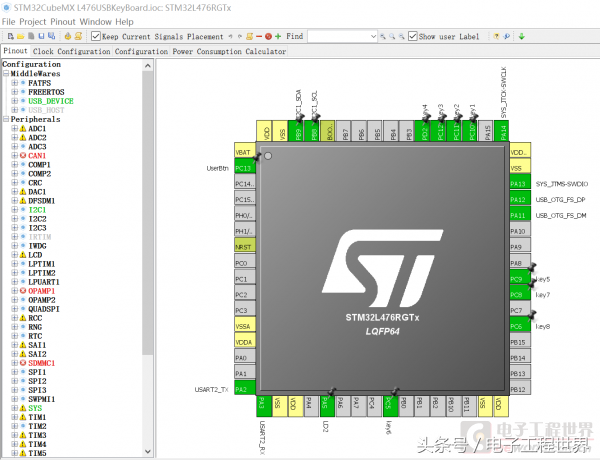Click the CAN1 red error icon
The image size is (600, 460).
23,156
